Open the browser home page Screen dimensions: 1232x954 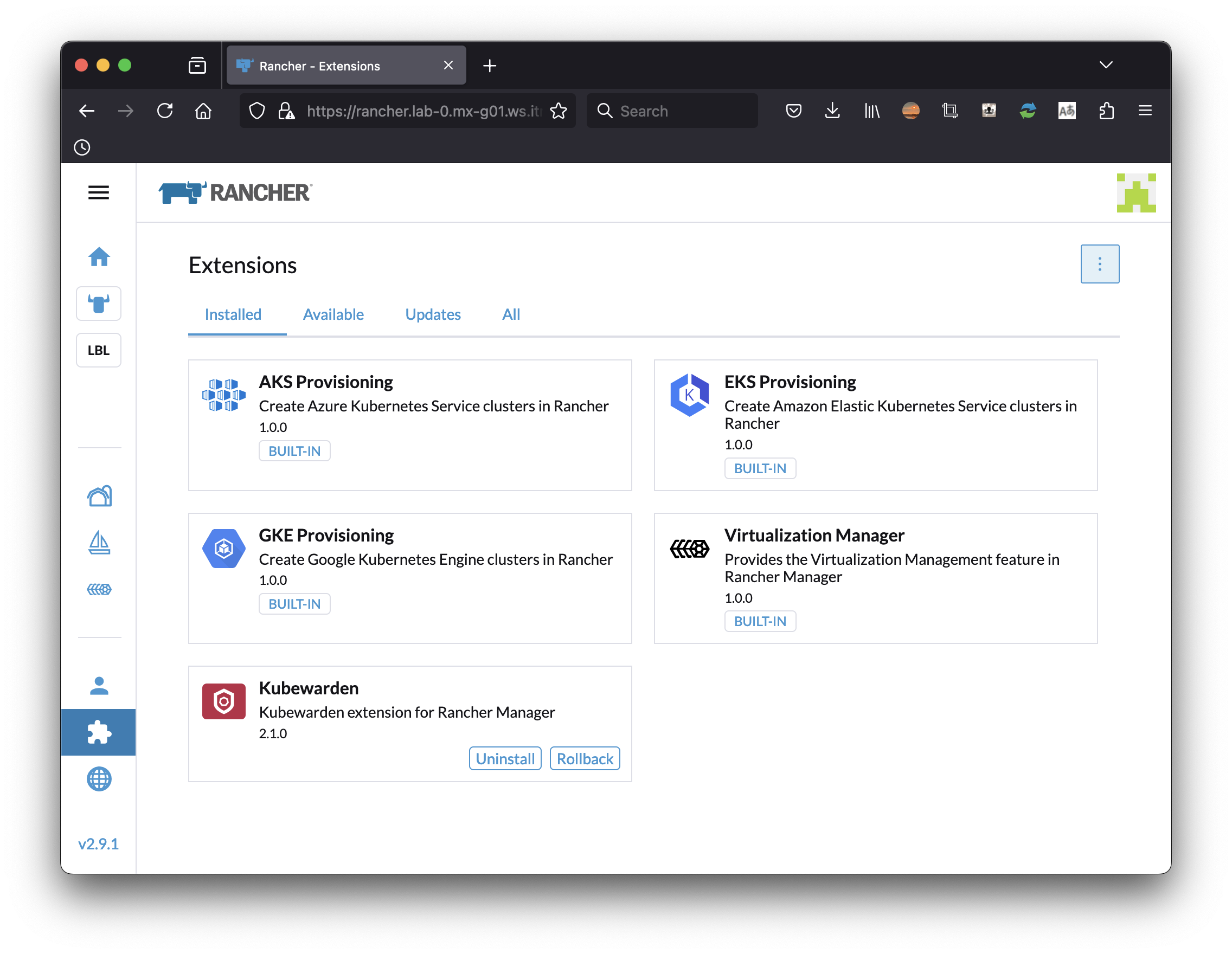(x=204, y=111)
